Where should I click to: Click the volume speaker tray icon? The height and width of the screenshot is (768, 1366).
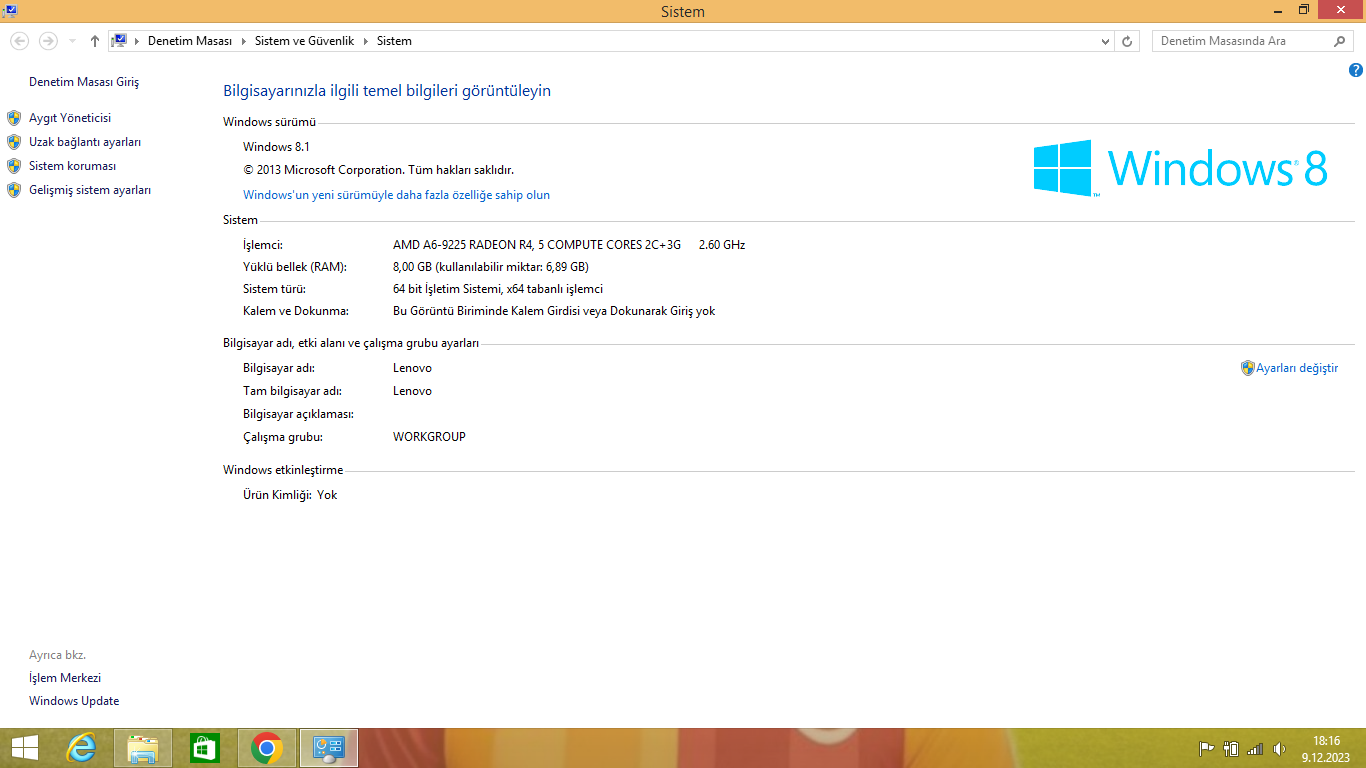tap(1279, 749)
